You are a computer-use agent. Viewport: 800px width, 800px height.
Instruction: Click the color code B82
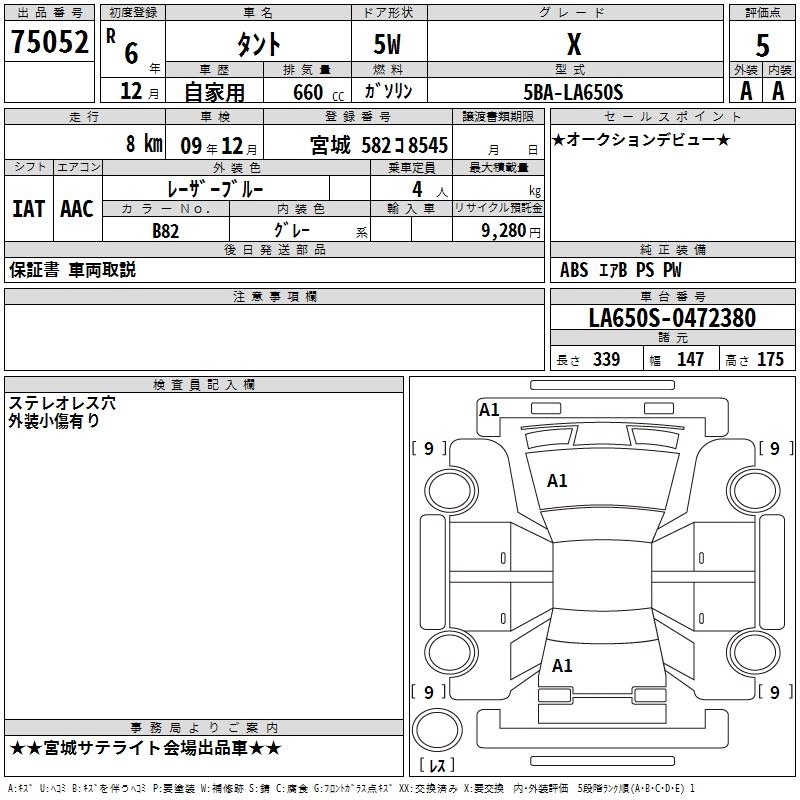[164, 230]
